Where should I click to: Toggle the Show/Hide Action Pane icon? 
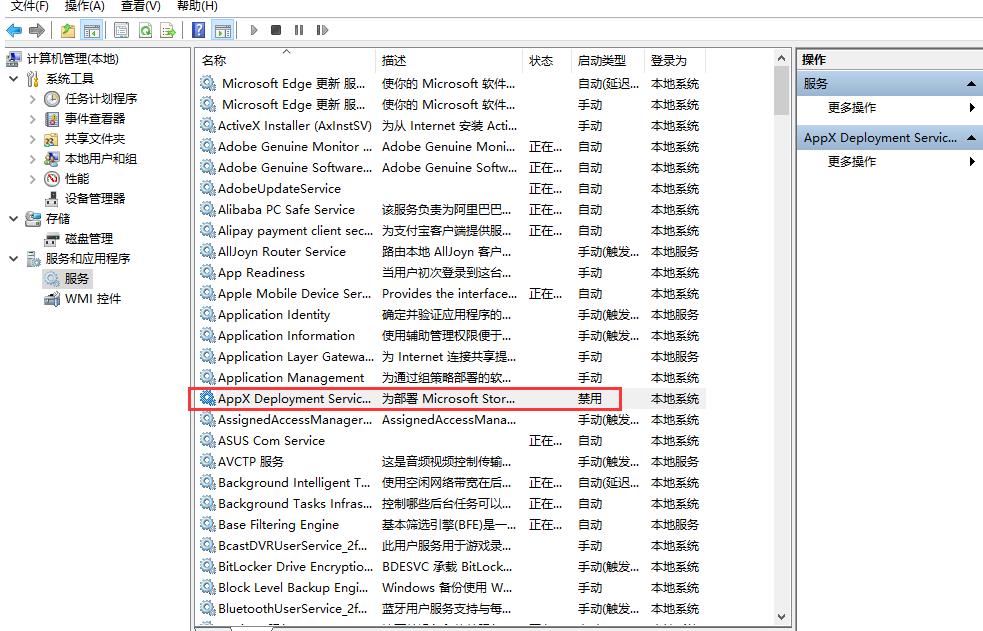(223, 30)
